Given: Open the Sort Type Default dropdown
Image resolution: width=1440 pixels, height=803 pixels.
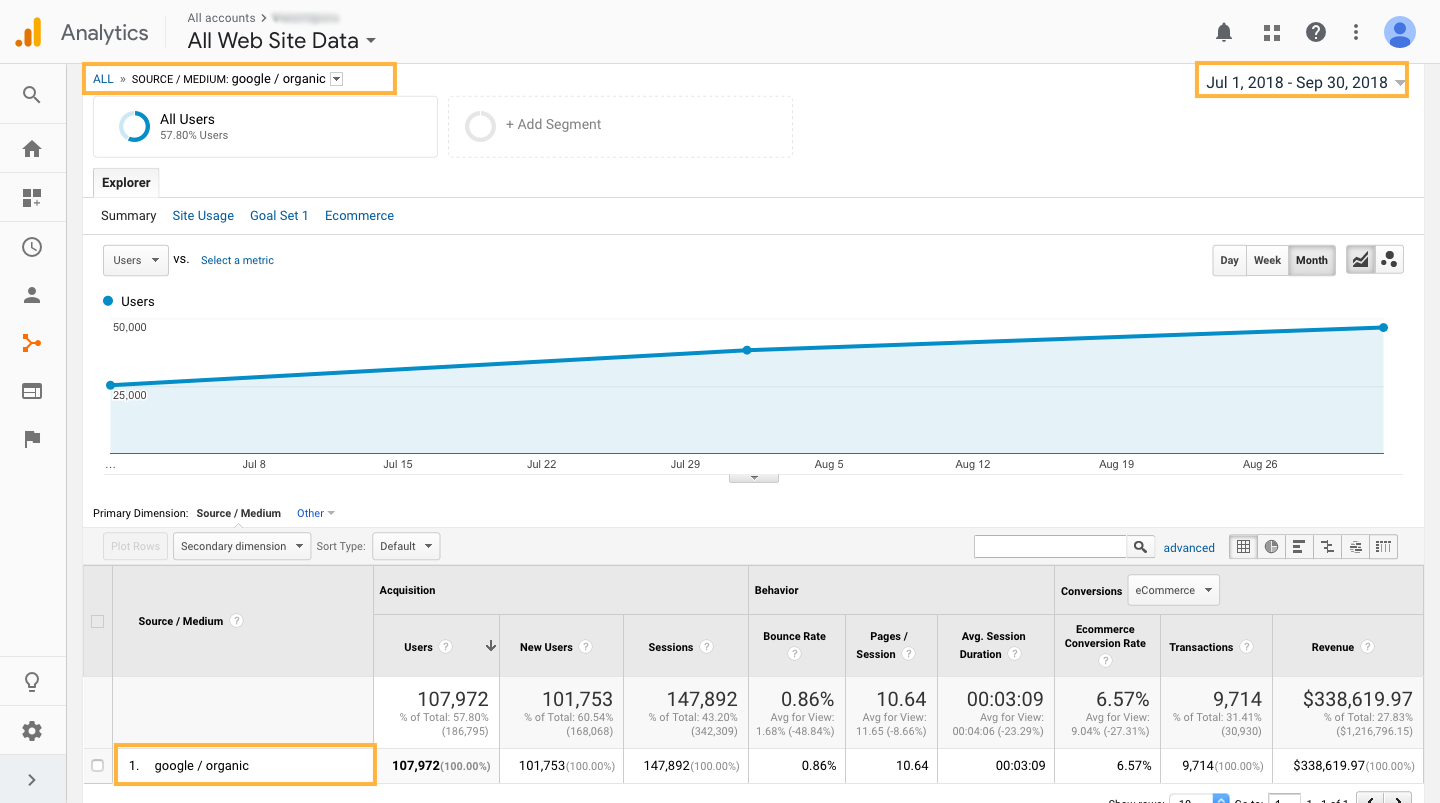Looking at the screenshot, I should (406, 546).
